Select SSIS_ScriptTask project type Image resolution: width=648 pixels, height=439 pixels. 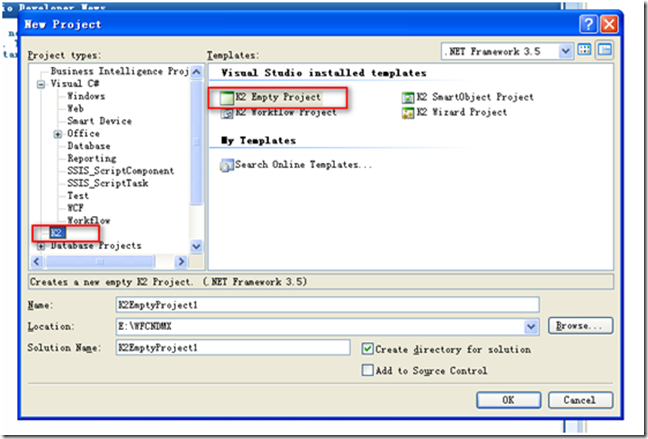click(x=107, y=183)
